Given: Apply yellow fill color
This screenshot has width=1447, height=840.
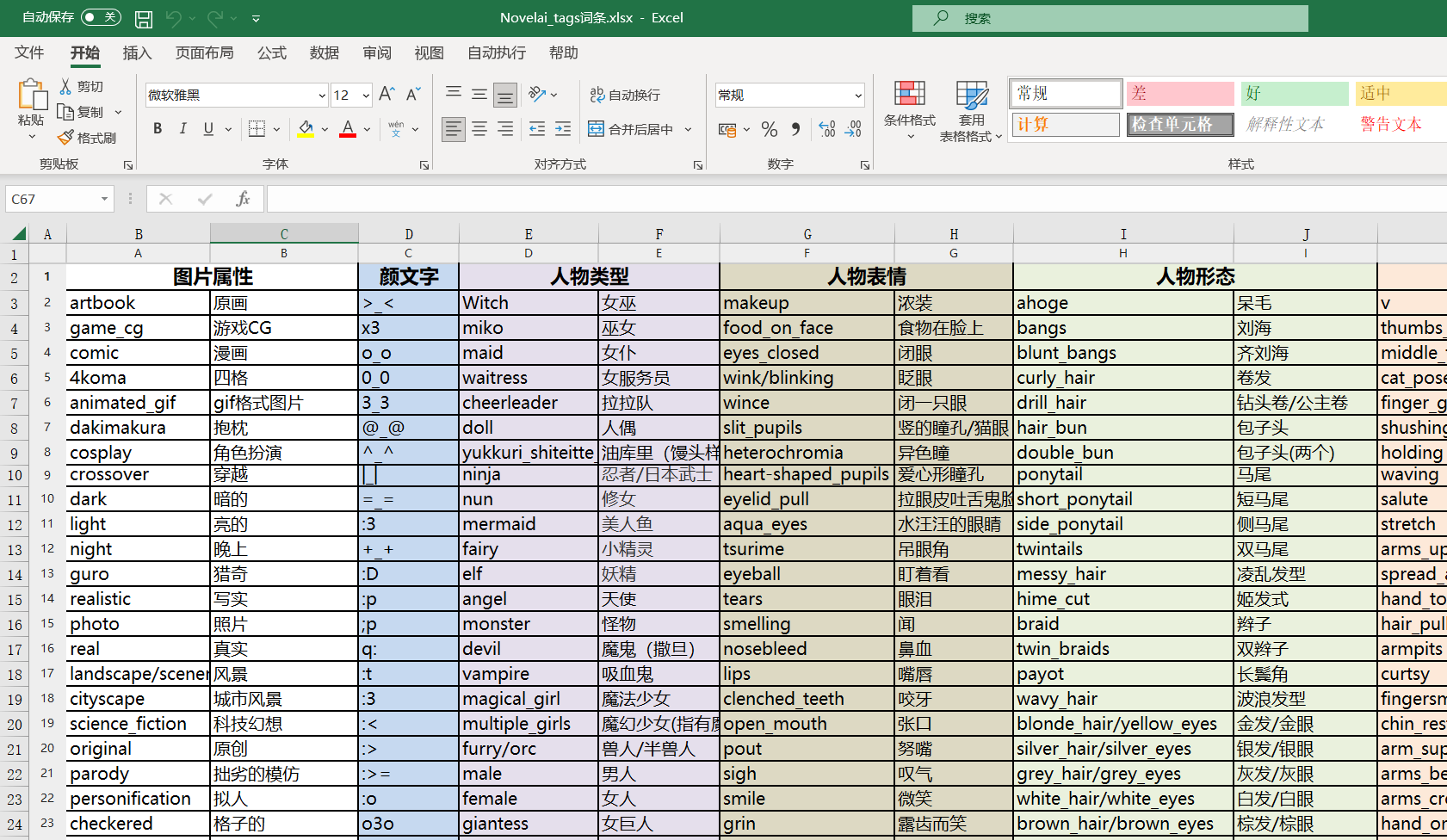Looking at the screenshot, I should pyautogui.click(x=306, y=129).
